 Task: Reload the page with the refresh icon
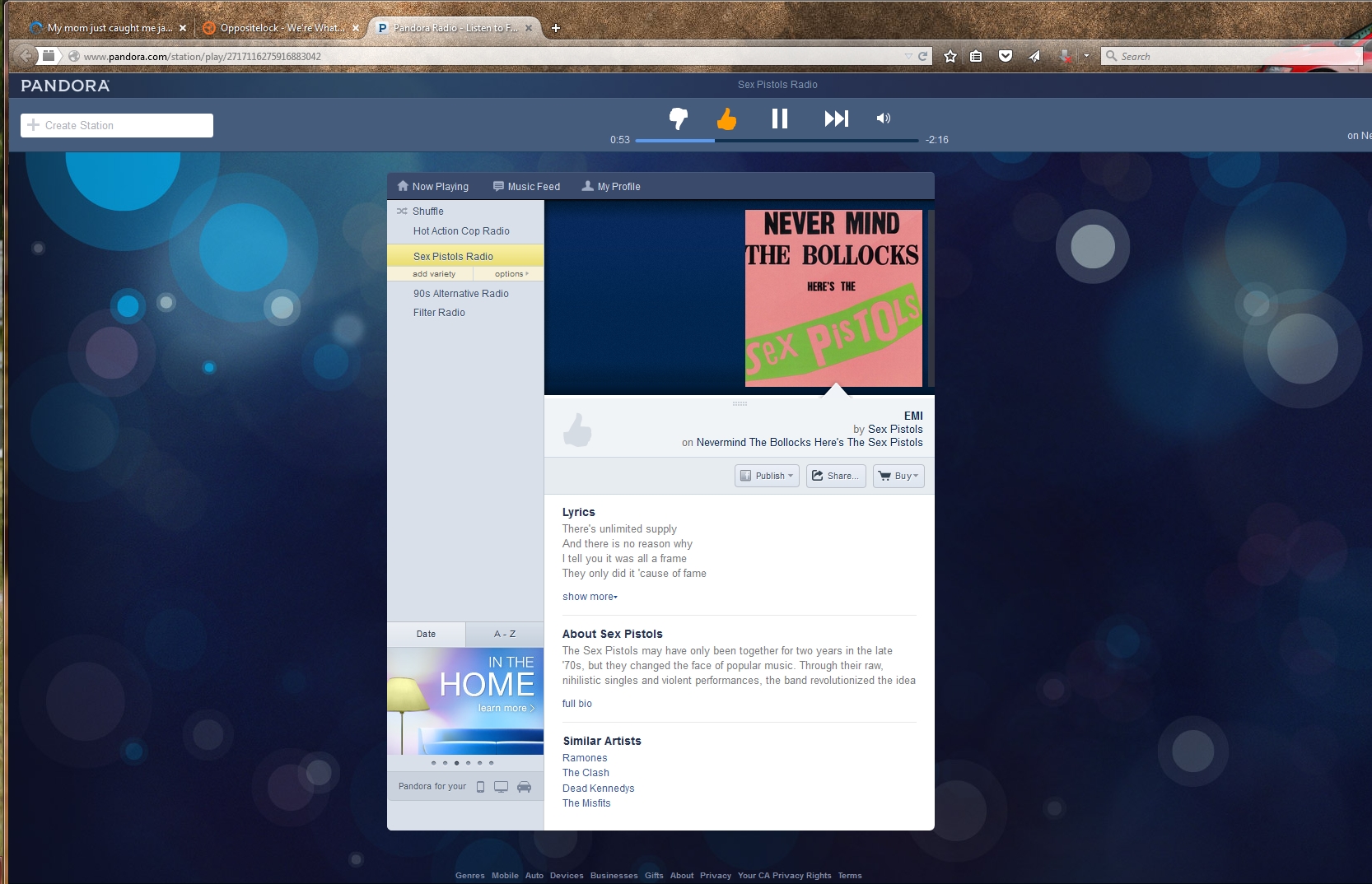pyautogui.click(x=922, y=57)
